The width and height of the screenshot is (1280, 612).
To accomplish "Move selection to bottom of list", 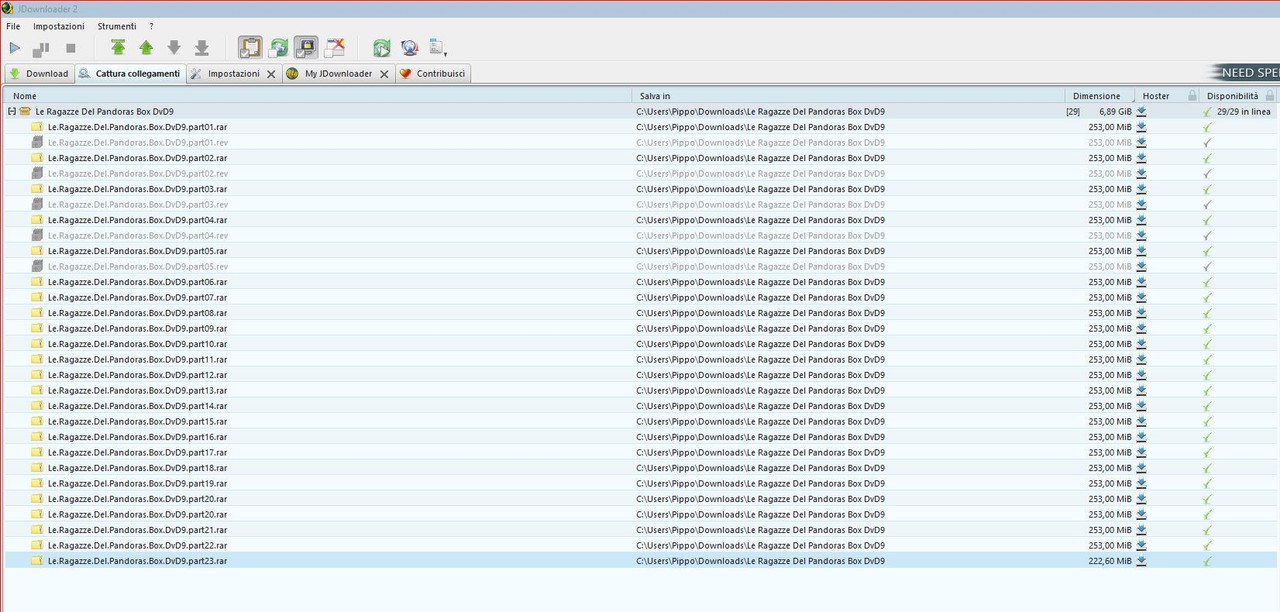I will tap(201, 48).
